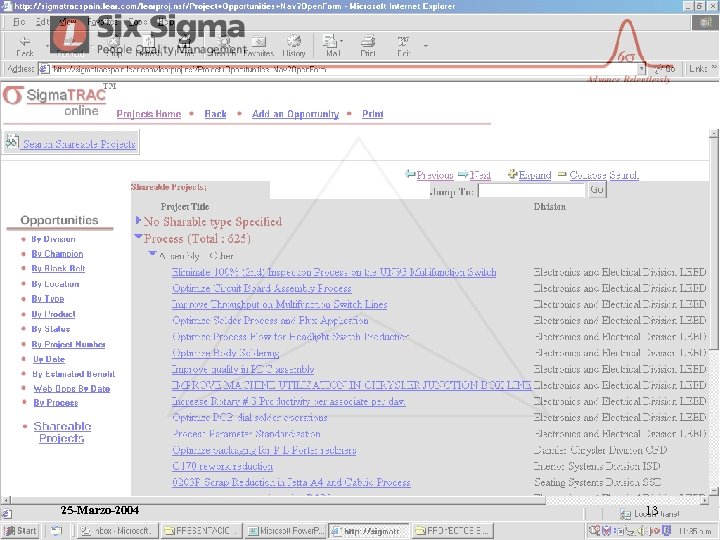Open Optimize Solder Process and Flux Application
Image resolution: width=720 pixels, height=540 pixels.
[270, 321]
